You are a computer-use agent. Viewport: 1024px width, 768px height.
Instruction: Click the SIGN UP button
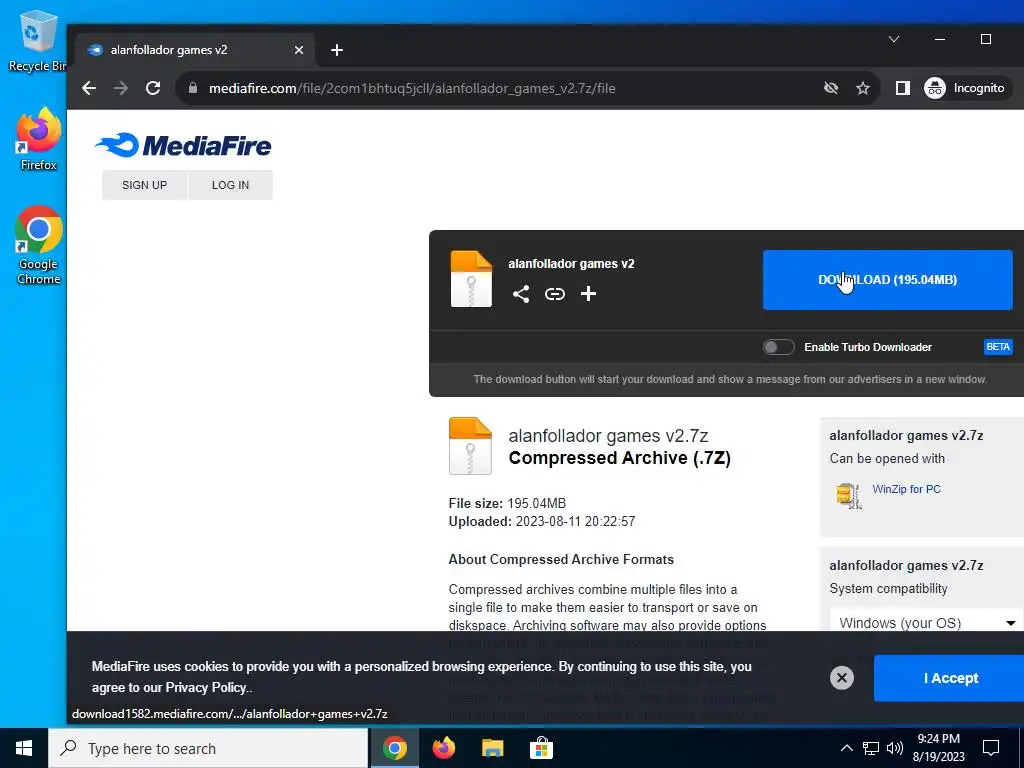click(144, 185)
